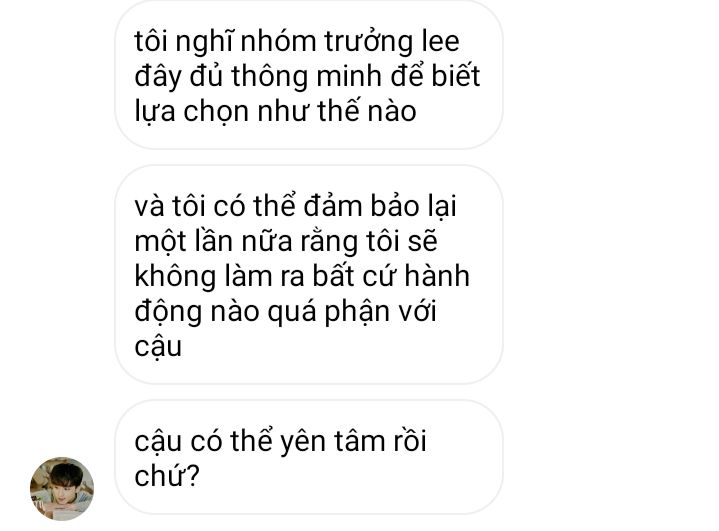Click the text line 'động nào quá phận với'
Screen dimensions: 719x531
click(x=285, y=312)
